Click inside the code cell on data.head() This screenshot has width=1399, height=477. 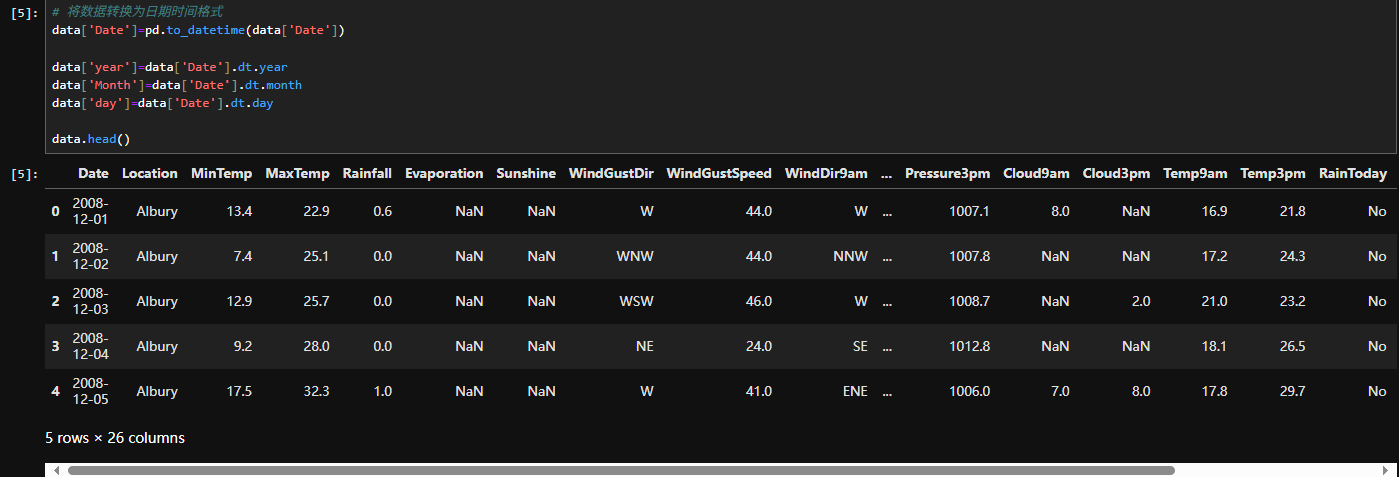click(91, 139)
